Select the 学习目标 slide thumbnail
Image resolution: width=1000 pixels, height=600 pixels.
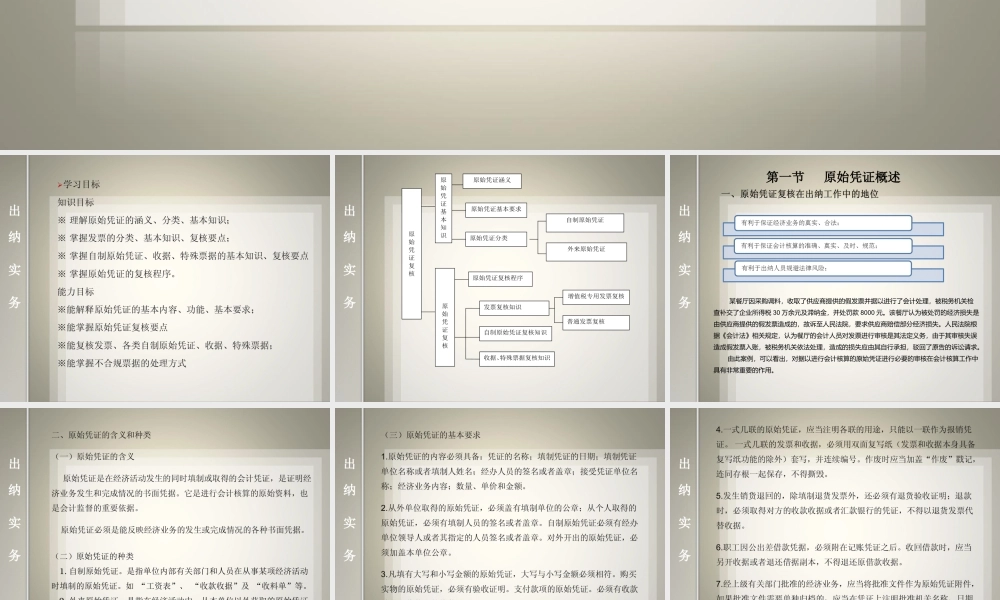(163, 275)
